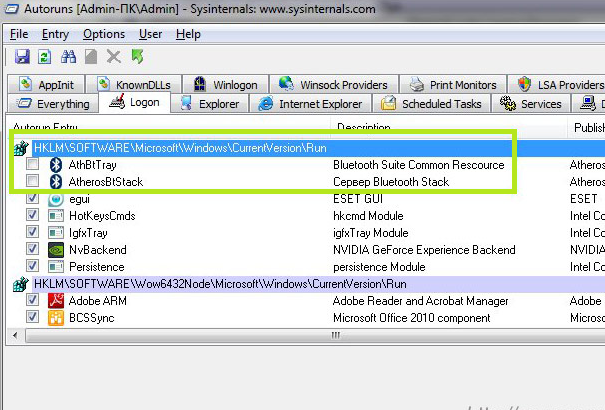
Task: Open Find with the binoculars icon
Action: [68, 57]
